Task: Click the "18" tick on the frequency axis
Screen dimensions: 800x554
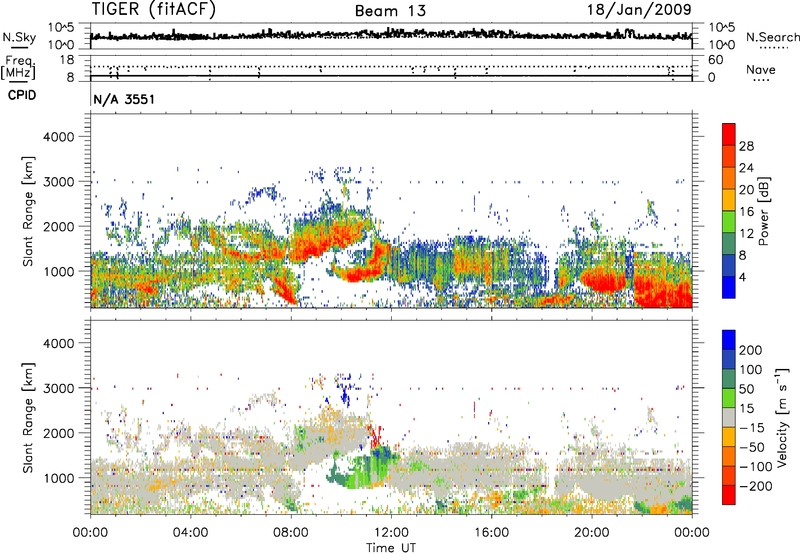Action: 67,60
